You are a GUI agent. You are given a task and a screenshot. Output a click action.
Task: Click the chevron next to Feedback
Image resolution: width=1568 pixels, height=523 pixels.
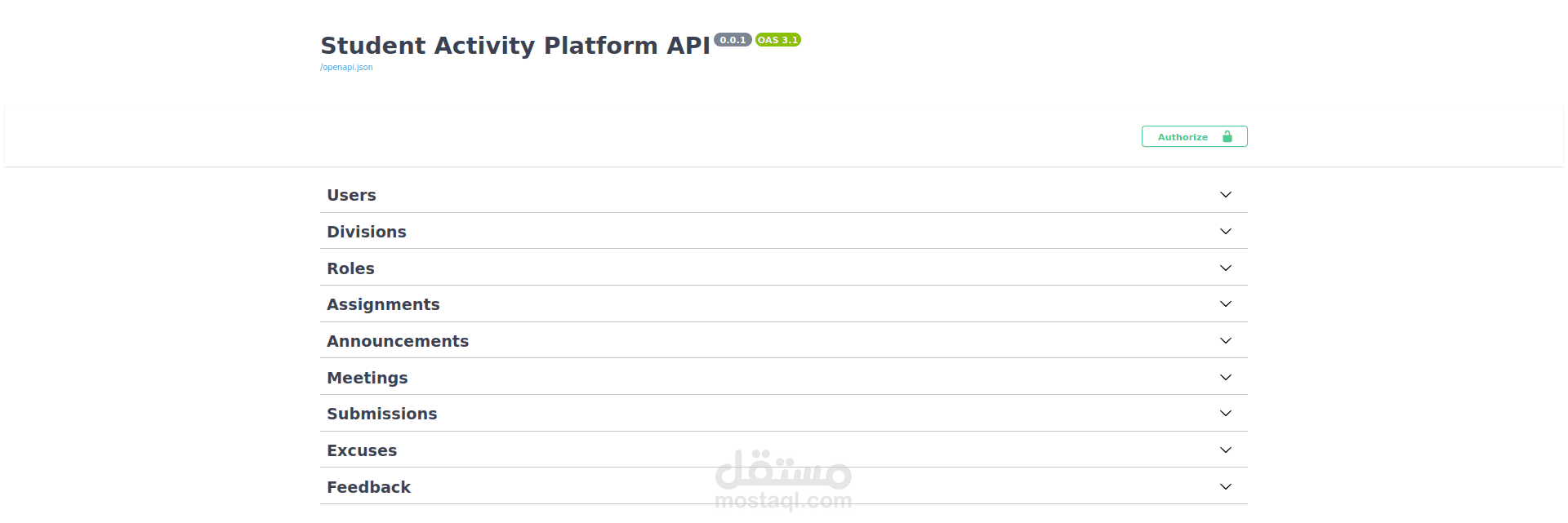click(1225, 486)
